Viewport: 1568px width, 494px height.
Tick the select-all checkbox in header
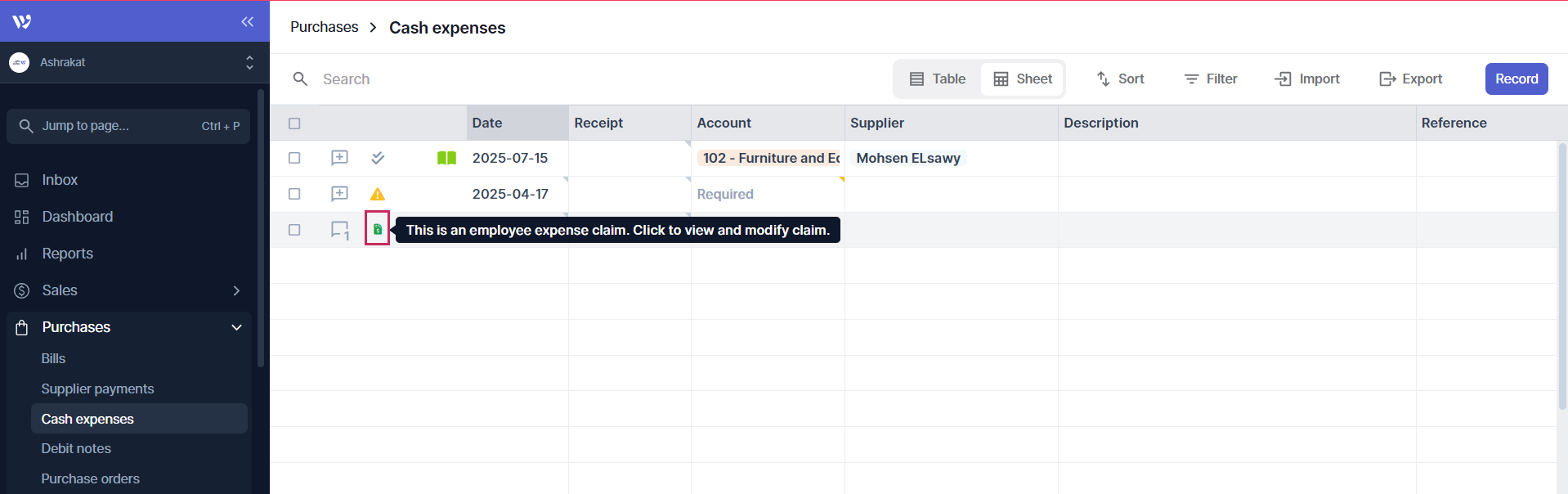[x=294, y=123]
